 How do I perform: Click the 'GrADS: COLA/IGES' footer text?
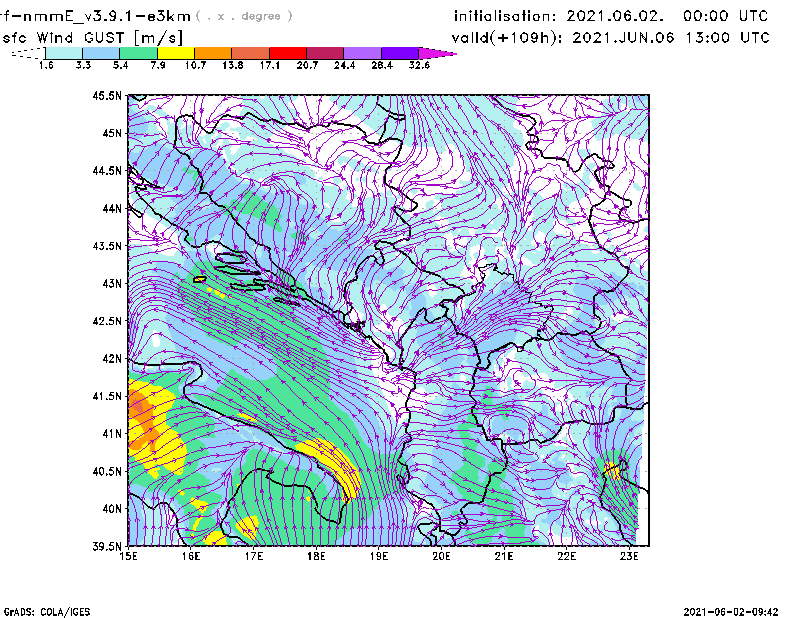[x=47, y=612]
